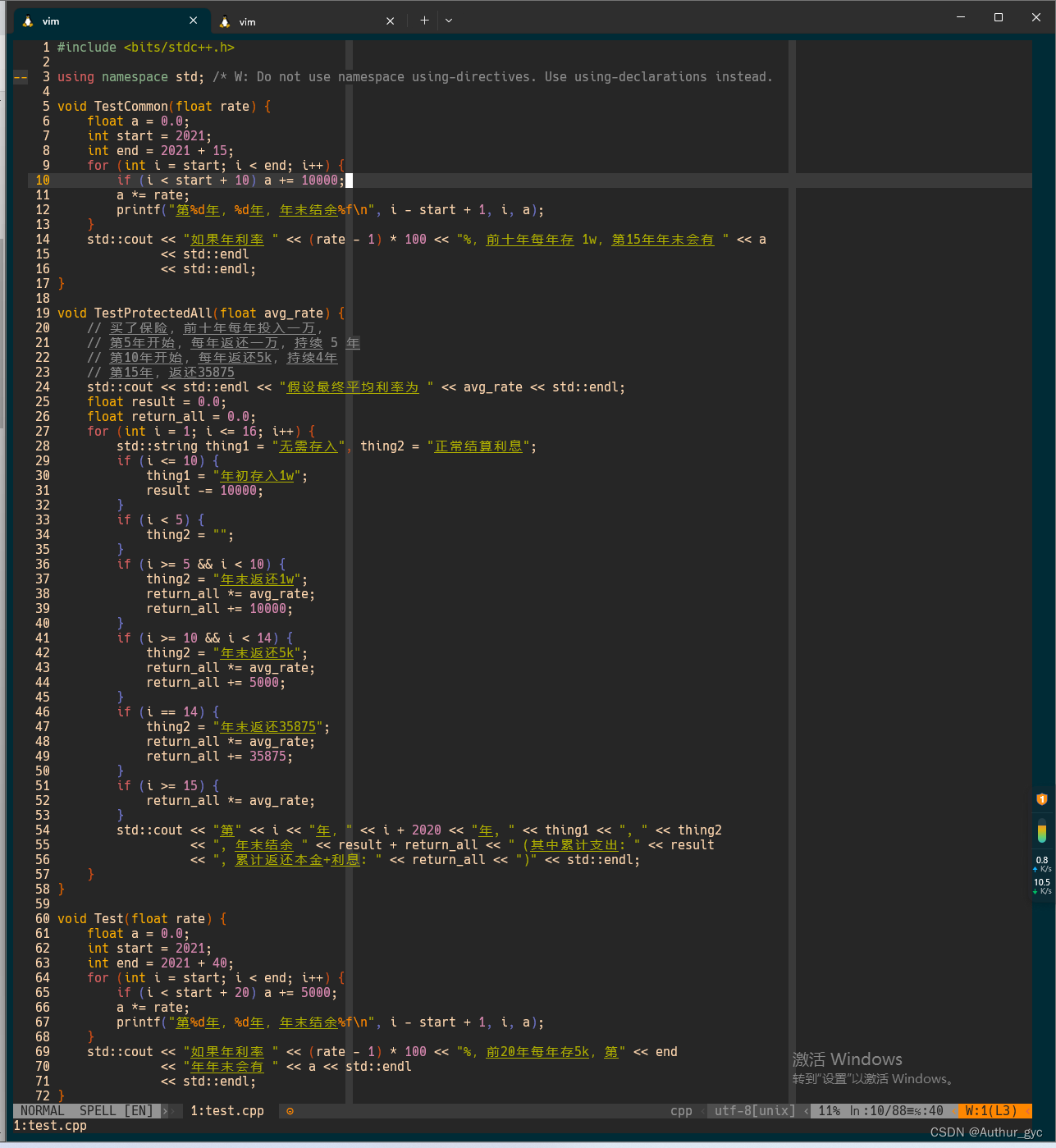Close the first vim tab

click(x=193, y=21)
